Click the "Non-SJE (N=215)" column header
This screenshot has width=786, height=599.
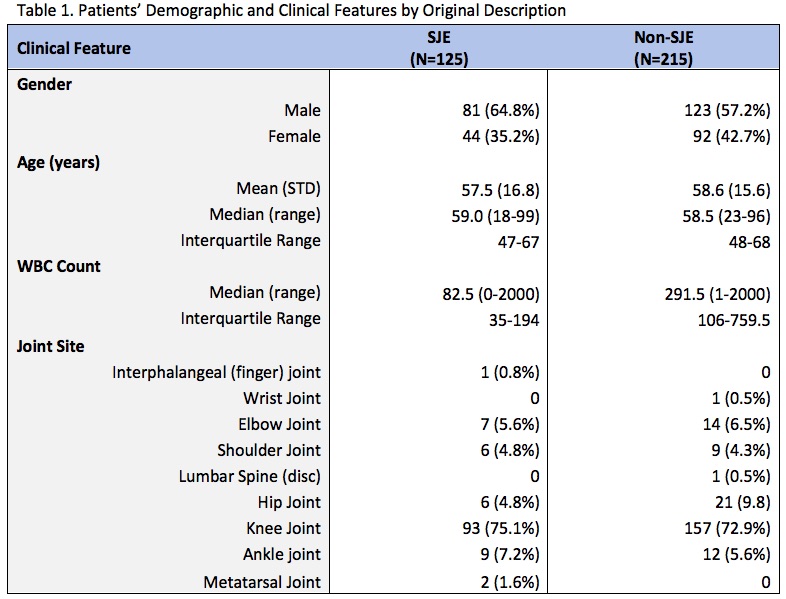664,48
